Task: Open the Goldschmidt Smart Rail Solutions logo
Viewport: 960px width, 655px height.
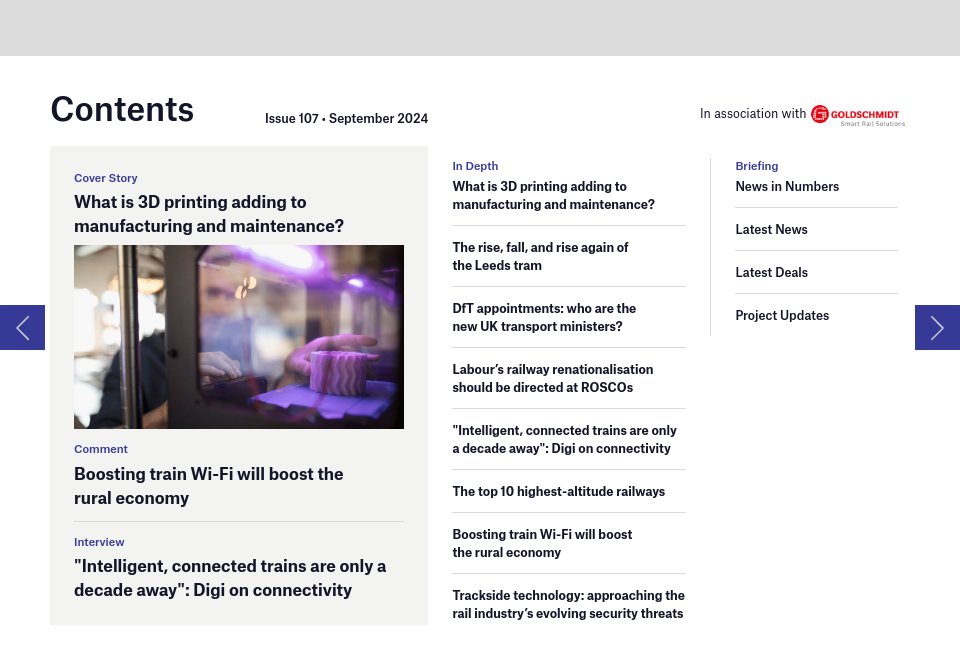Action: [x=857, y=115]
